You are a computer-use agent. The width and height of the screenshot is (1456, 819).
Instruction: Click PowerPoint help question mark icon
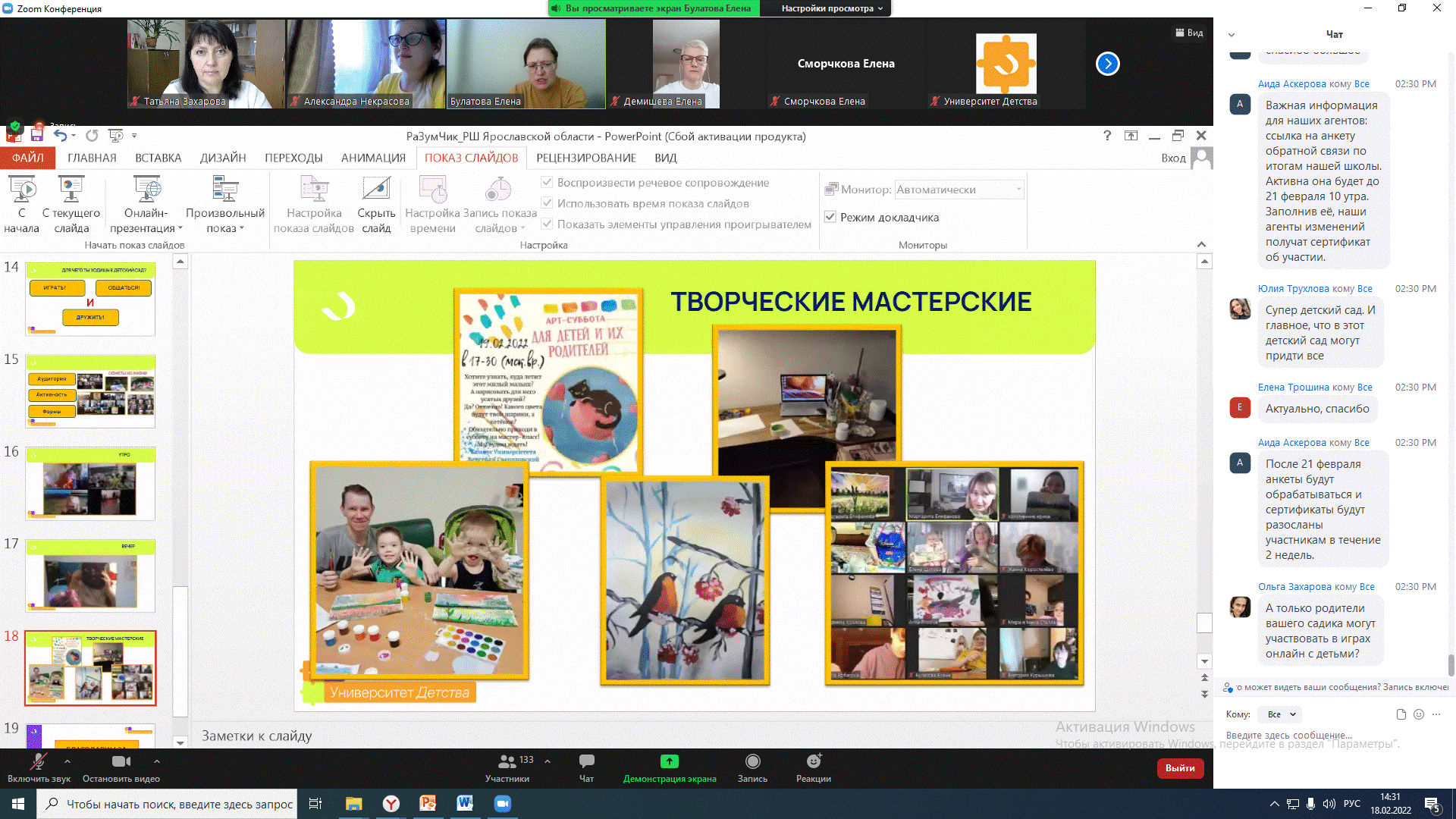pos(1107,135)
